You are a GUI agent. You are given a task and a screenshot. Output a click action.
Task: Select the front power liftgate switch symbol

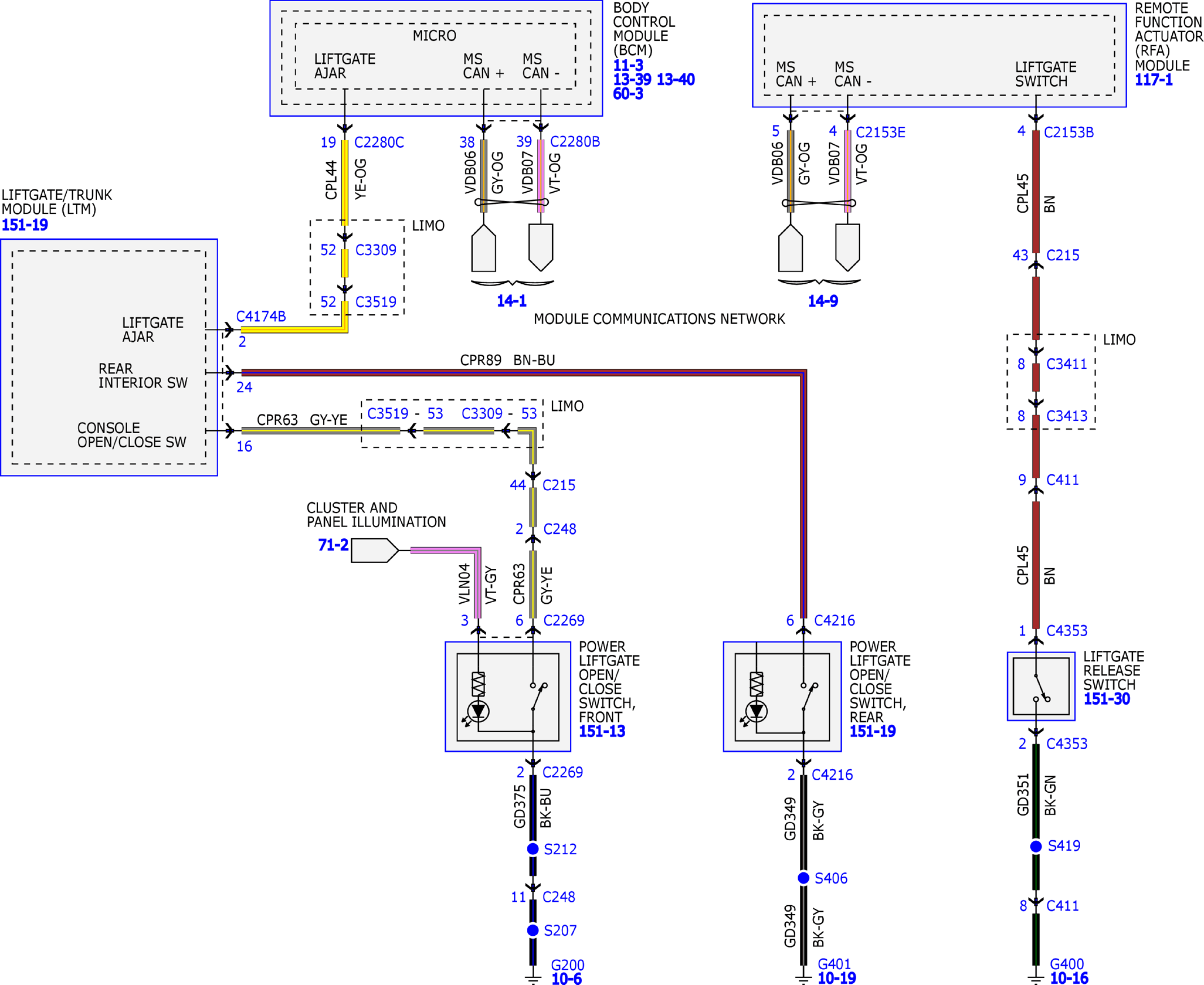coord(508,697)
